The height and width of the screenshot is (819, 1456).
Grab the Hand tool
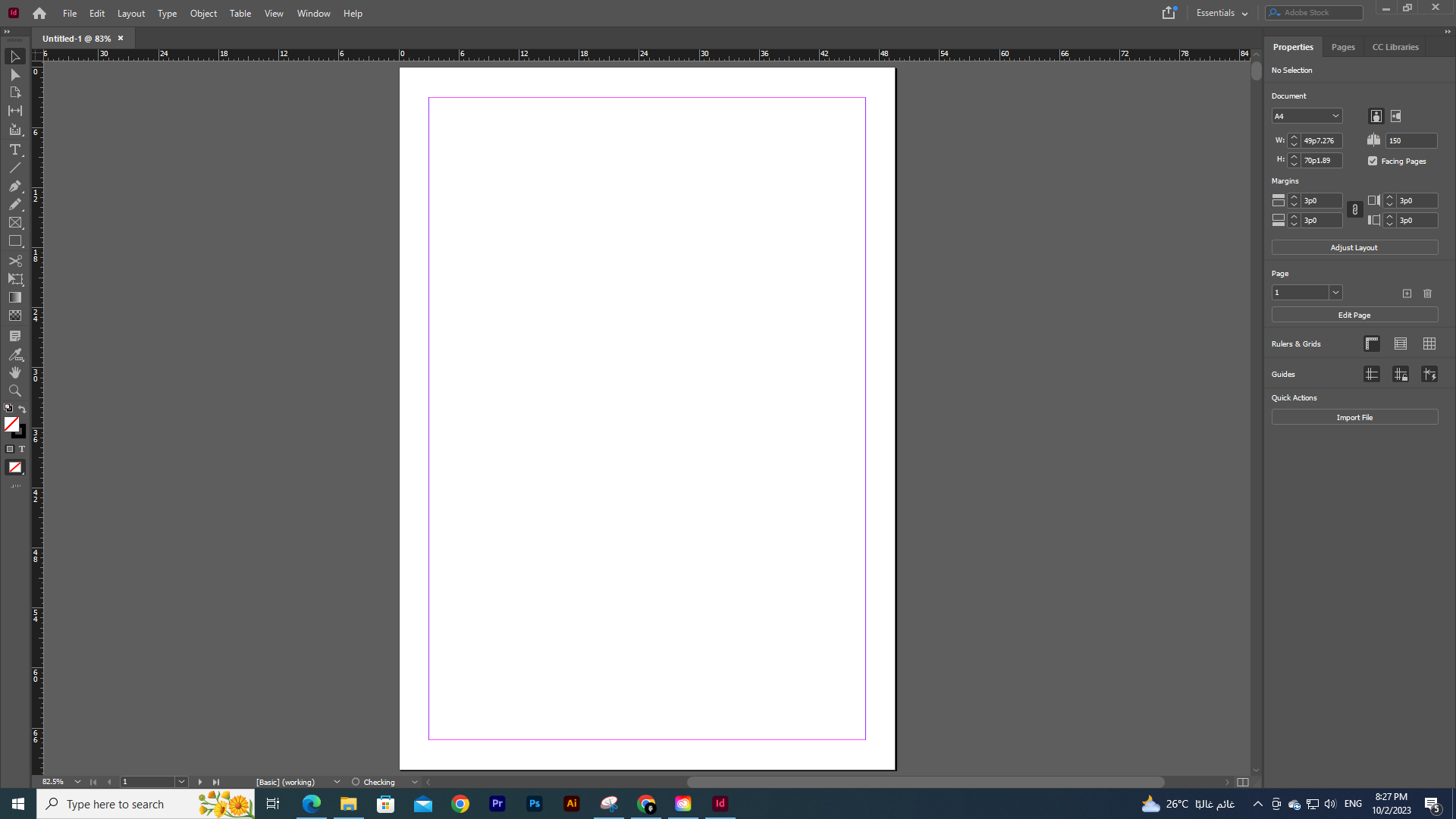click(x=15, y=372)
